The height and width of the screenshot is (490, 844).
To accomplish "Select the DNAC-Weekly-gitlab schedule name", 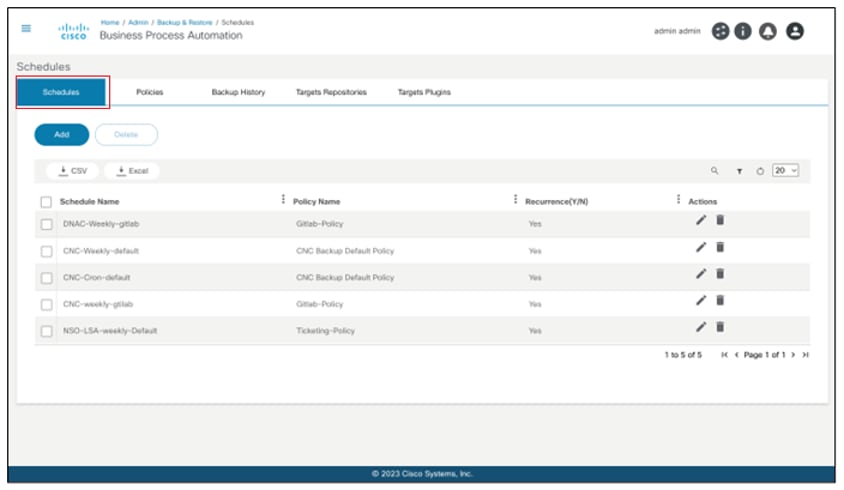I will pos(101,223).
